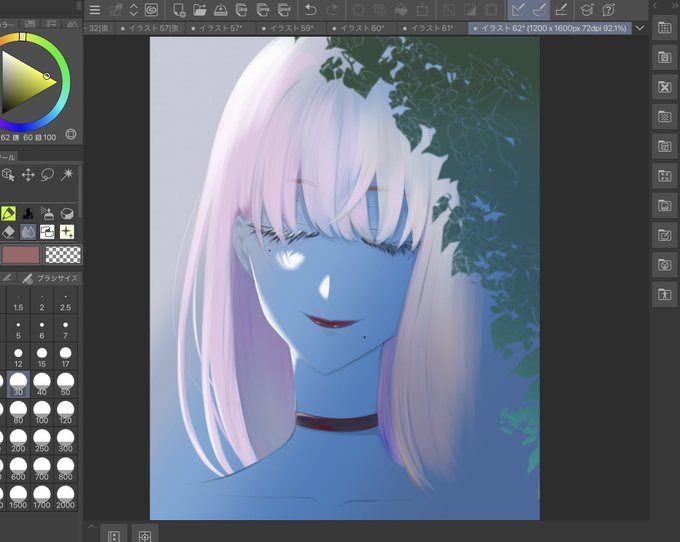
Task: Pick a shade inside the color triangle
Action: click(x=22, y=82)
